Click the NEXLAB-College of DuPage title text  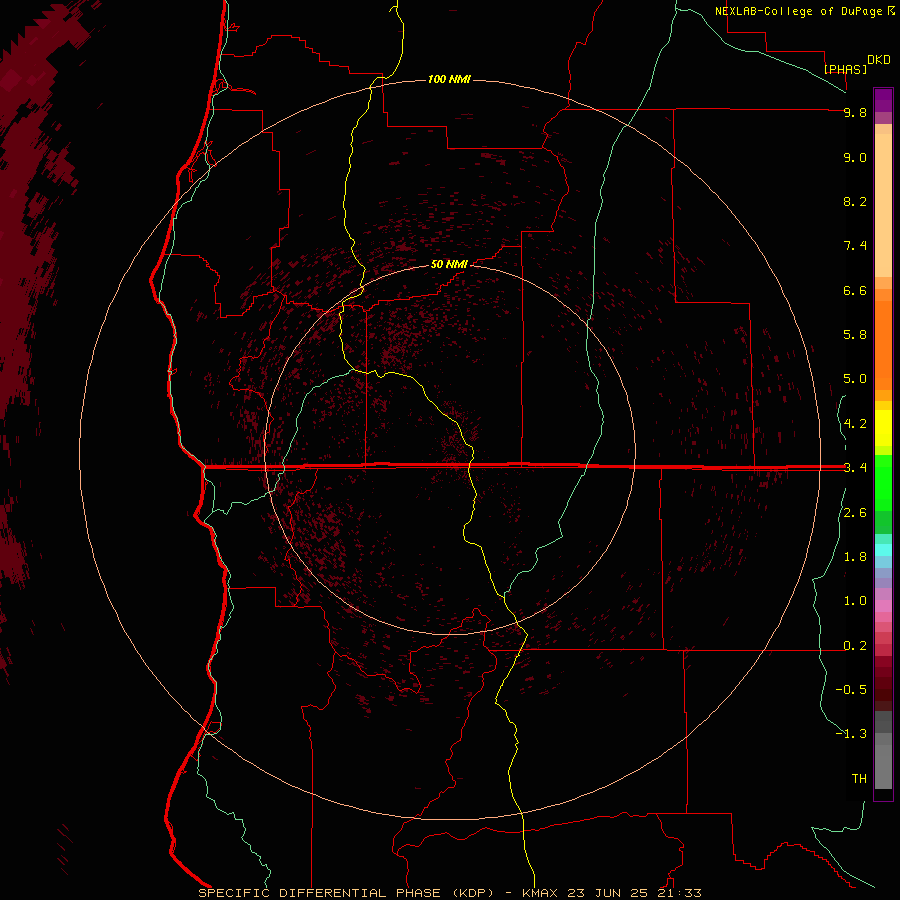(800, 11)
